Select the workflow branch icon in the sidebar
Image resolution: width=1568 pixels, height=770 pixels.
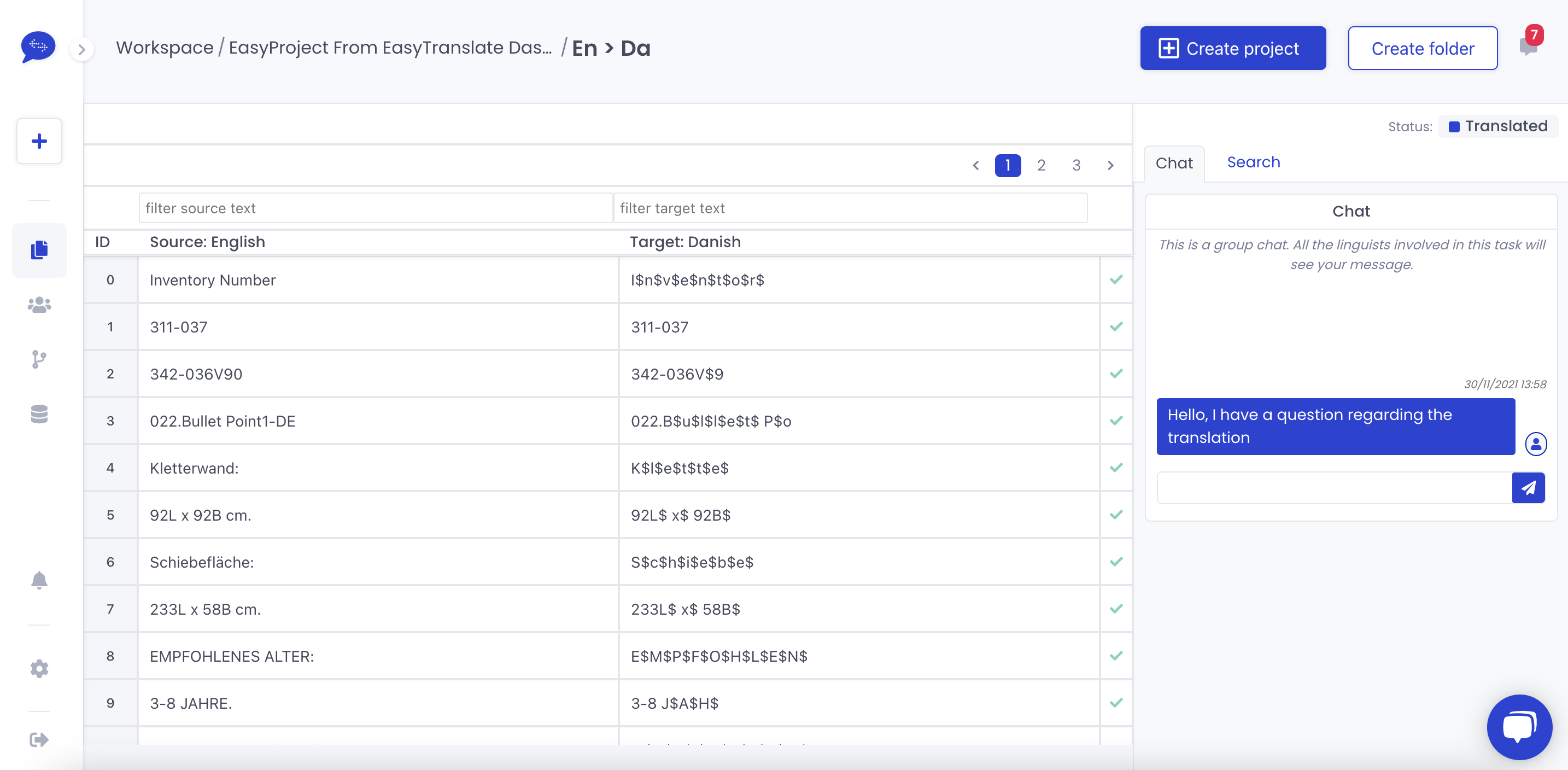(x=38, y=359)
